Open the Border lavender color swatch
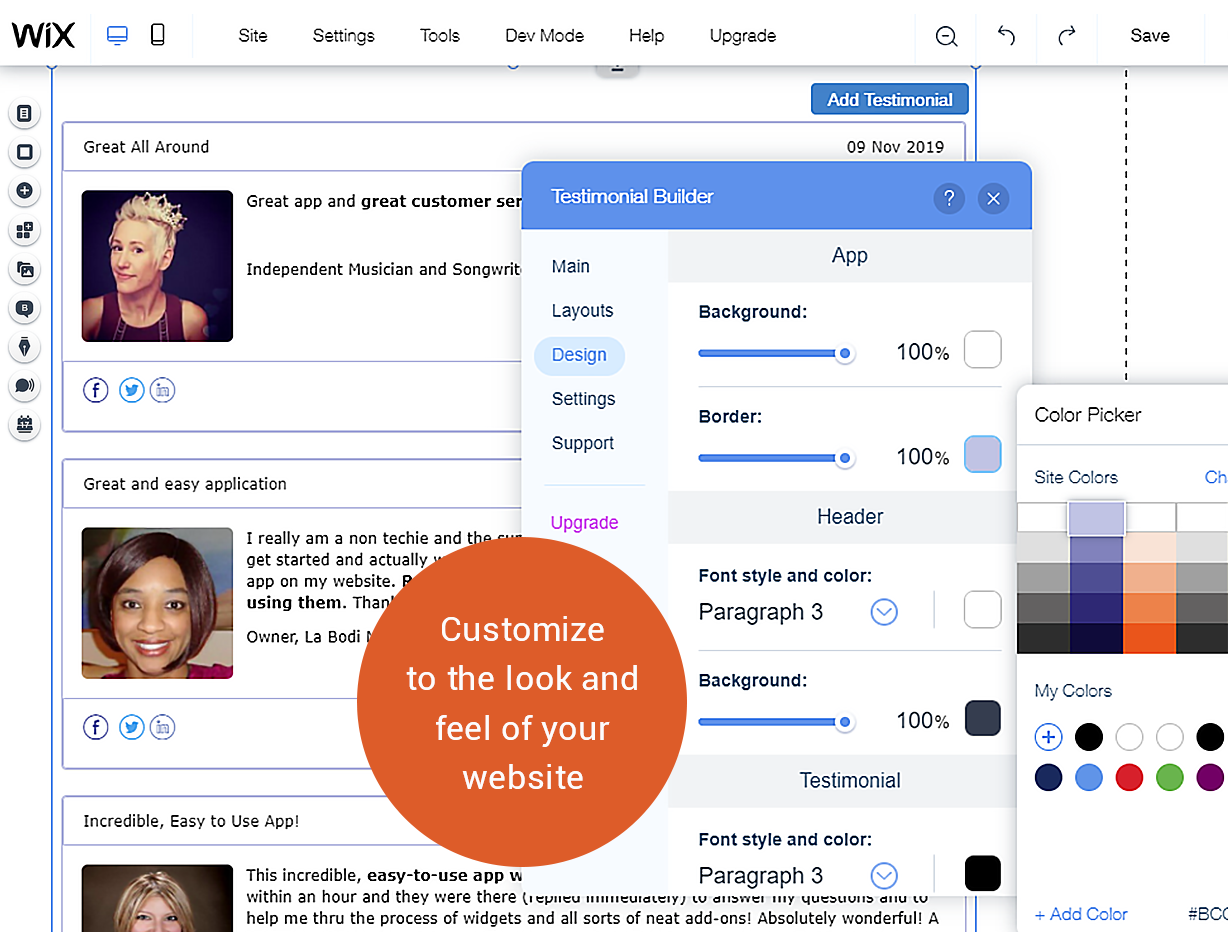1228x932 pixels. point(982,454)
